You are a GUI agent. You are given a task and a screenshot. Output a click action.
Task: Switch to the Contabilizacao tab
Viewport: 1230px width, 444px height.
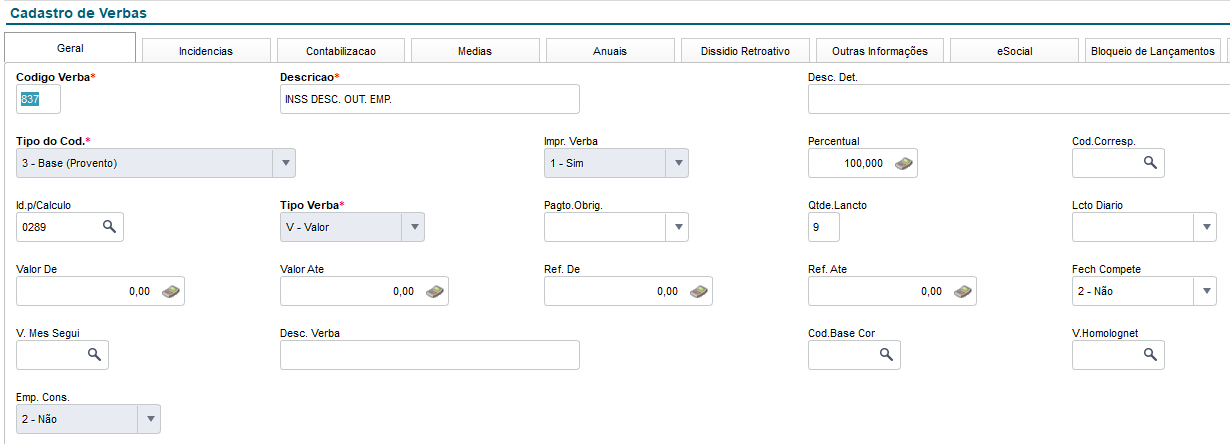click(341, 51)
